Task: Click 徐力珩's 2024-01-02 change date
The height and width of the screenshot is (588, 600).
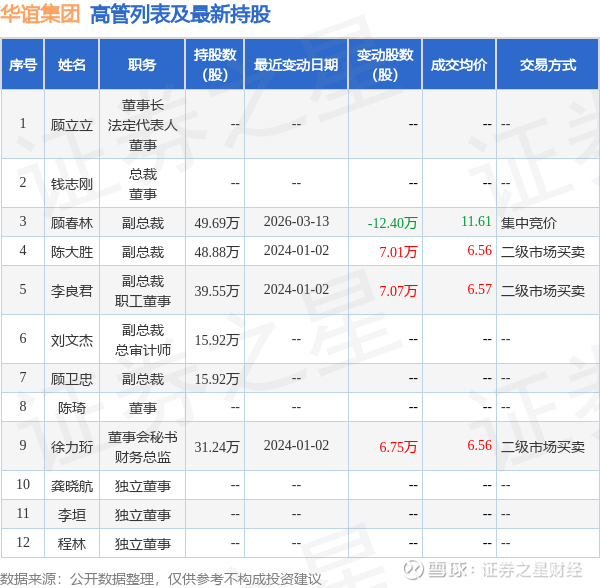Action: click(296, 446)
